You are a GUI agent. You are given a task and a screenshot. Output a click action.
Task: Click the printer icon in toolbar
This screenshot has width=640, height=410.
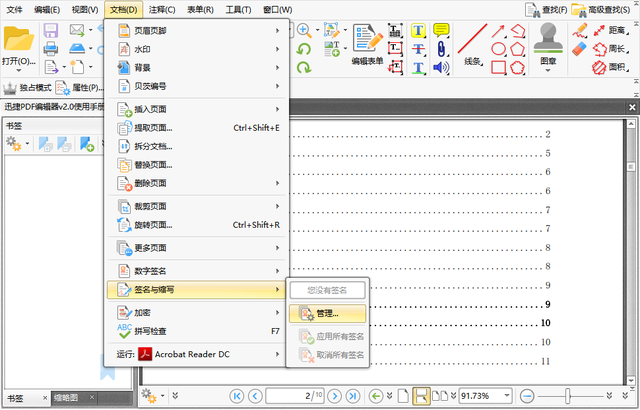[51, 49]
